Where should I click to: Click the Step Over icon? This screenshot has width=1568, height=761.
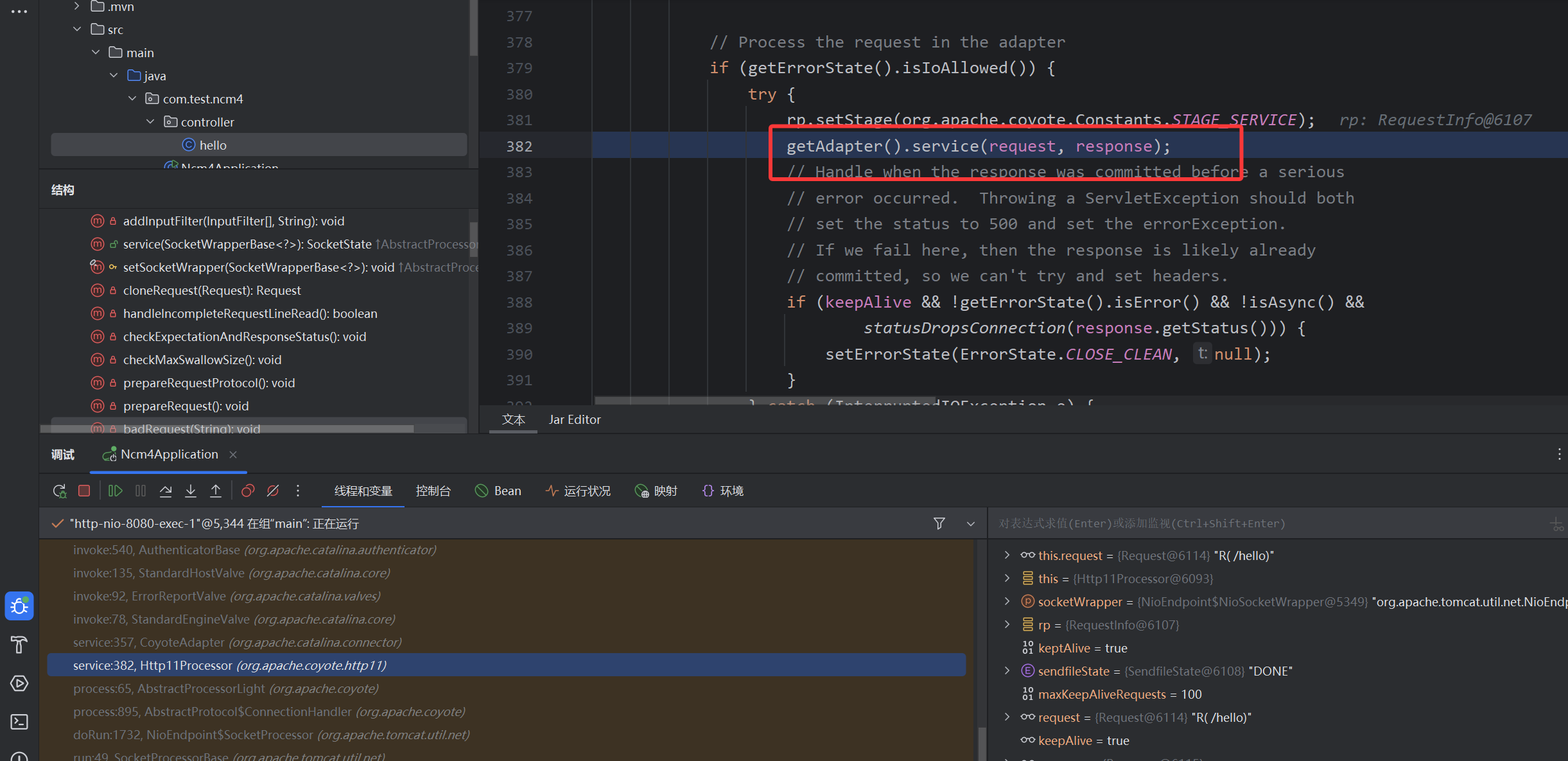click(166, 491)
